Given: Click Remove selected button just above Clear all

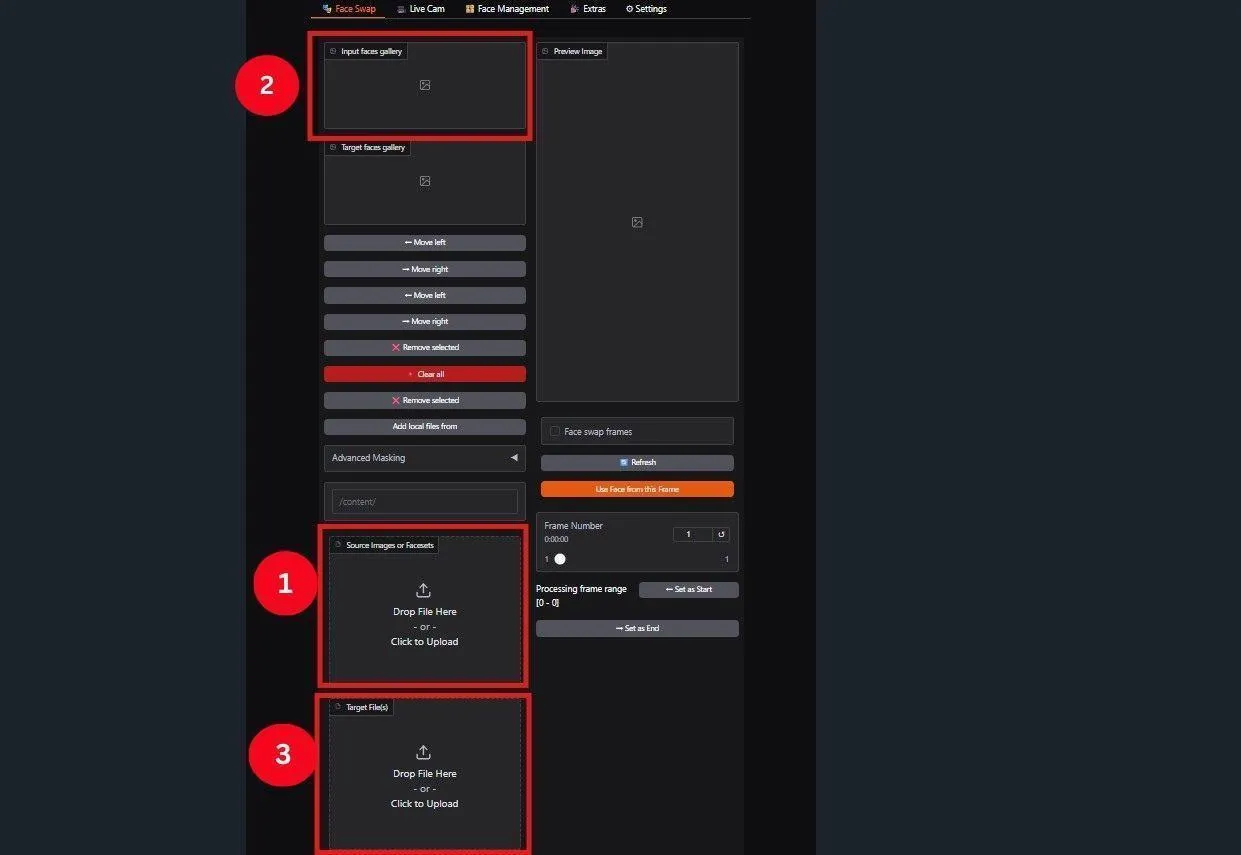Looking at the screenshot, I should pyautogui.click(x=425, y=348).
